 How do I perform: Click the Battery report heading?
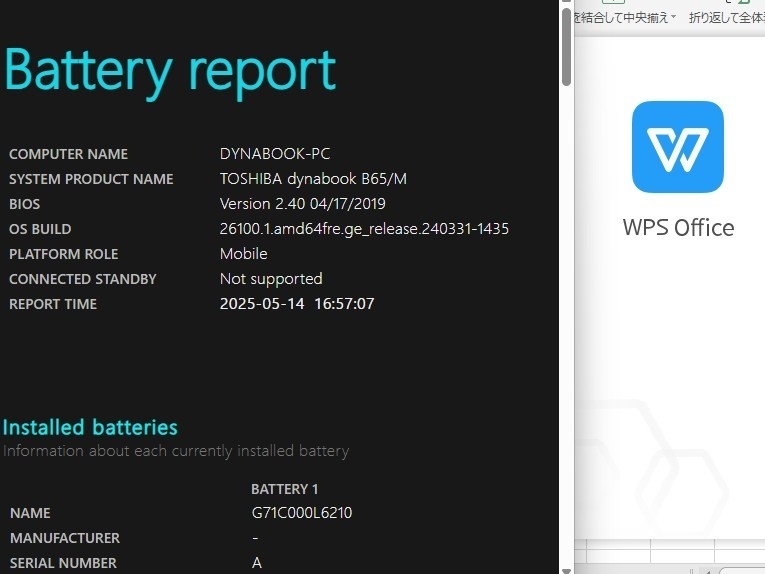point(170,72)
